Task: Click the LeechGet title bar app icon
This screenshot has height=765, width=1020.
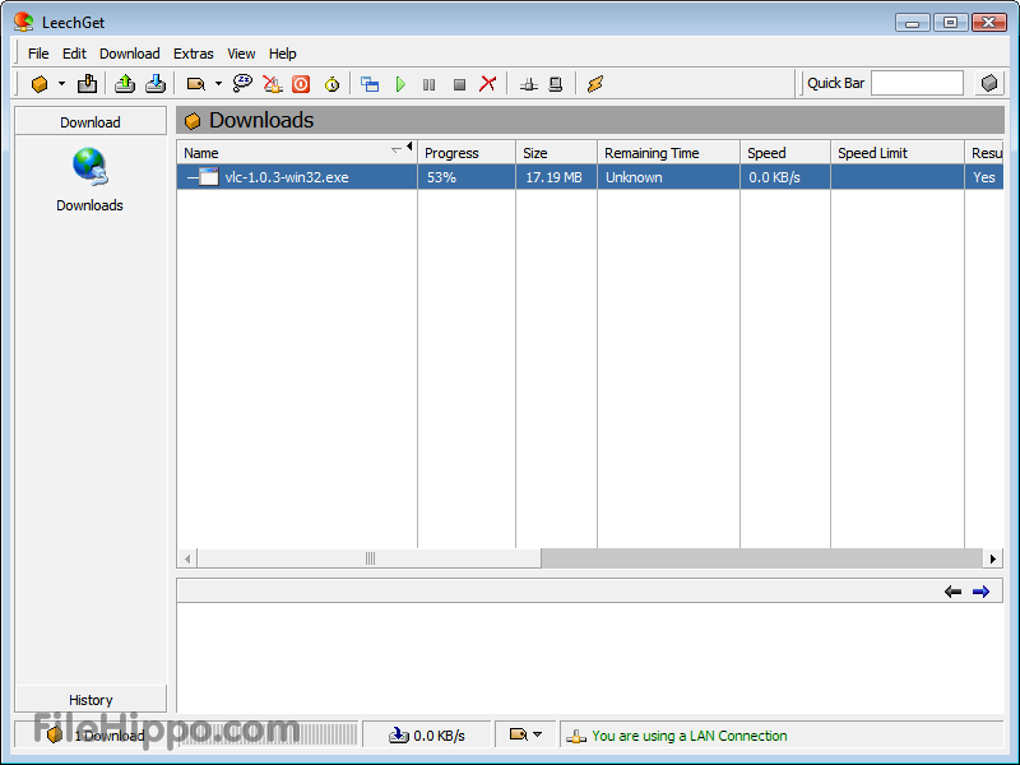Action: pos(23,21)
